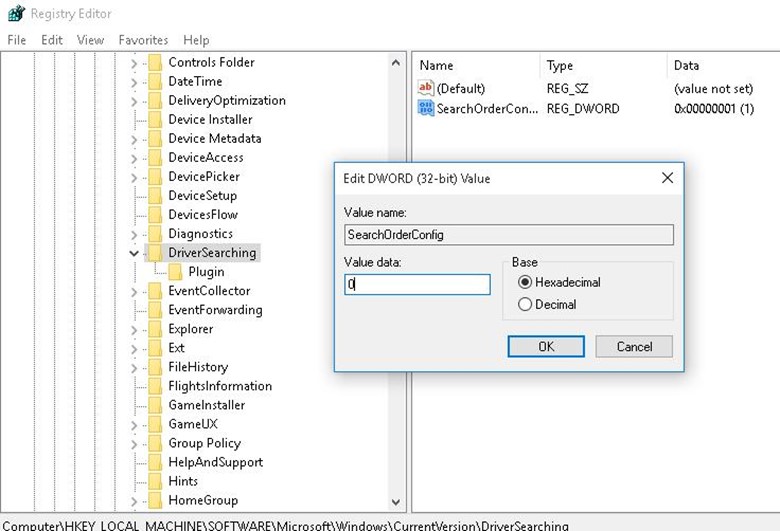780x531 pixels.
Task: Click the DeviceSetup folder icon
Action: coord(155,196)
